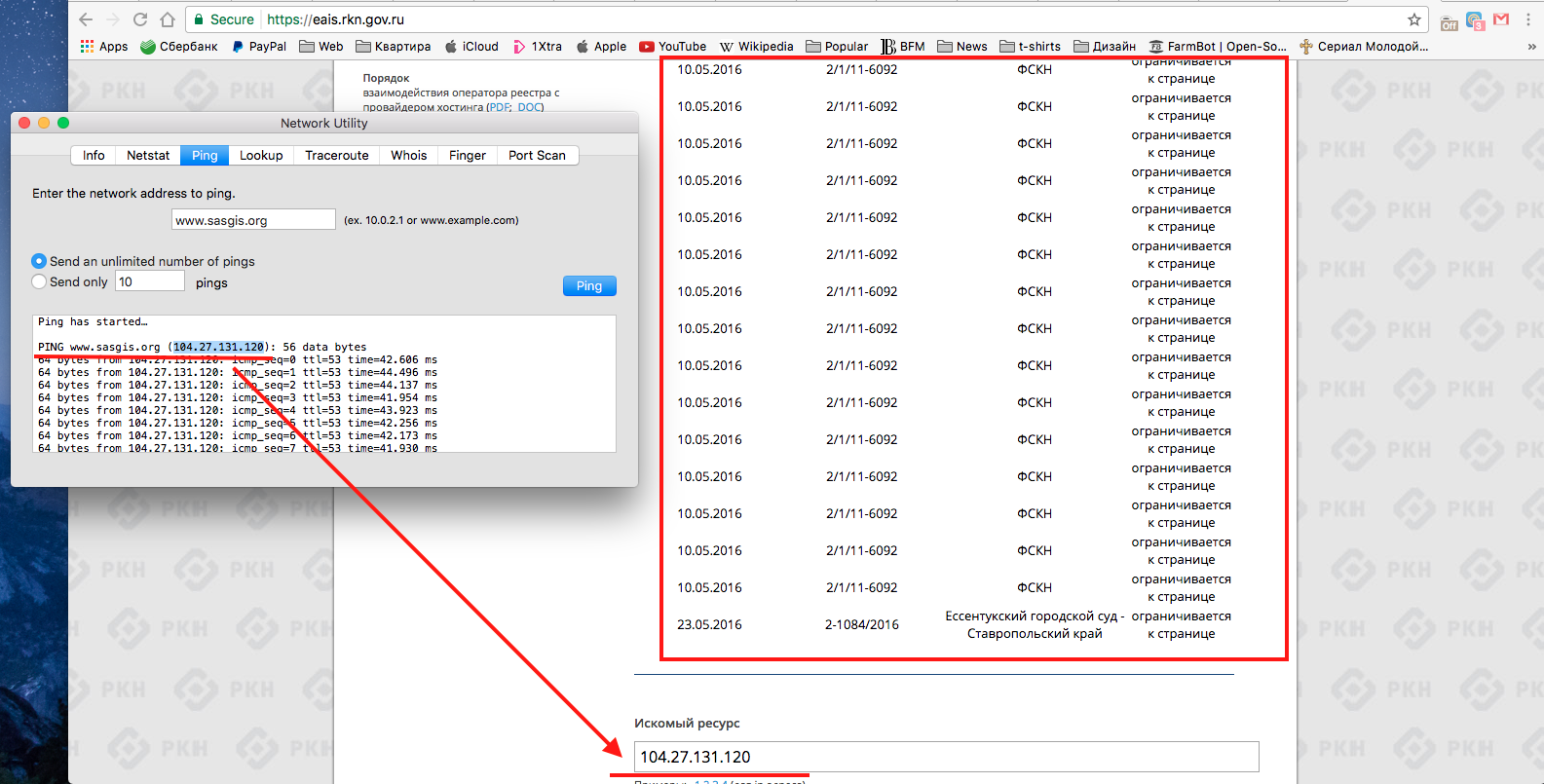Go to the browser home page
This screenshot has width=1544, height=784.
[168, 19]
